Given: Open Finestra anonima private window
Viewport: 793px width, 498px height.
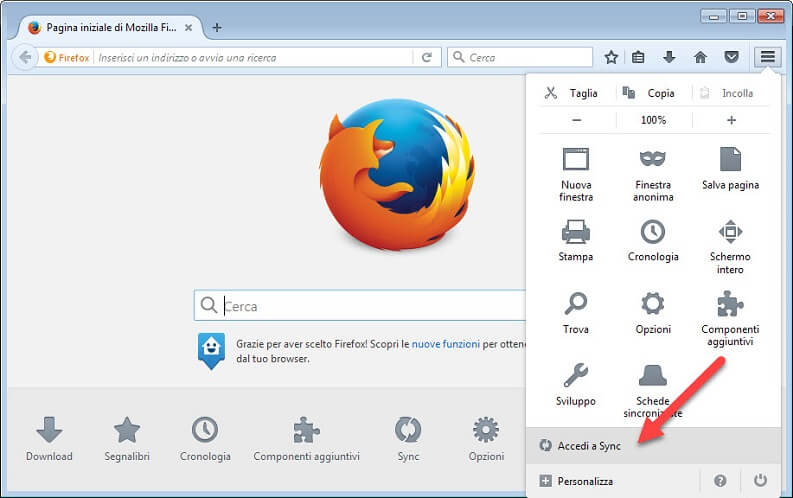Looking at the screenshot, I should click(x=653, y=174).
